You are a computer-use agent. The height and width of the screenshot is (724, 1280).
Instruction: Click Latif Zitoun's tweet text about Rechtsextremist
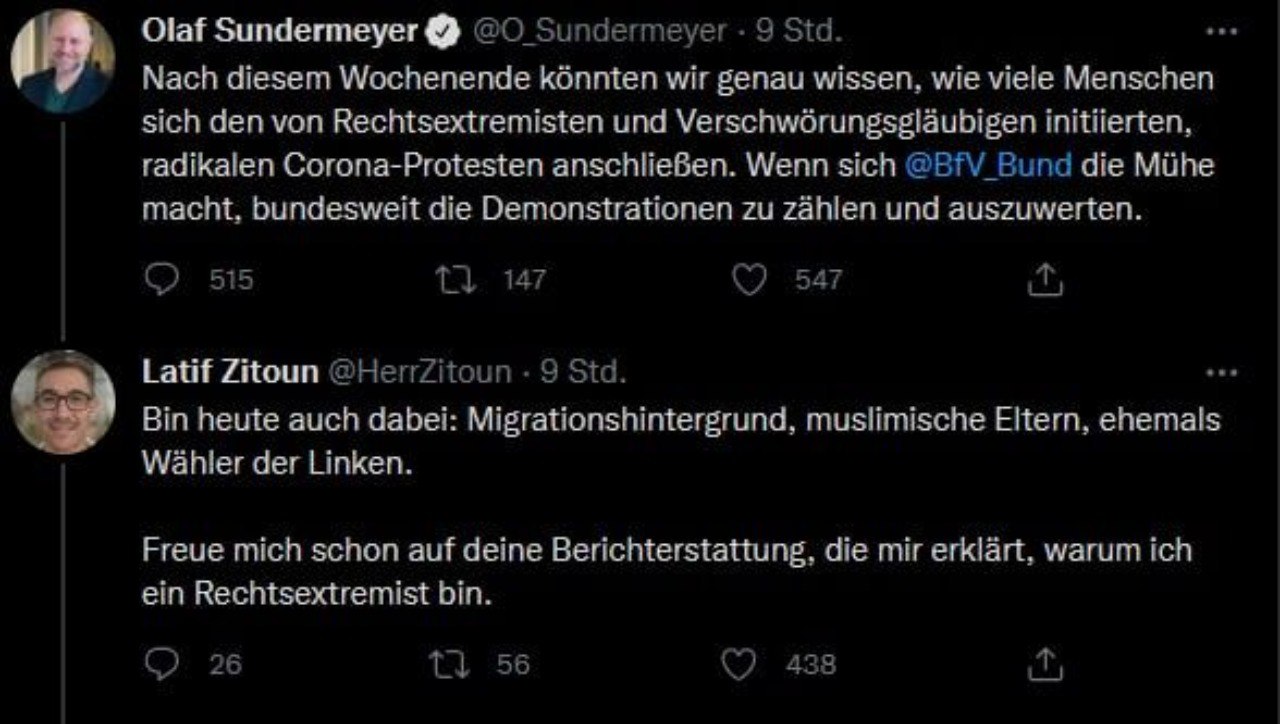(666, 572)
